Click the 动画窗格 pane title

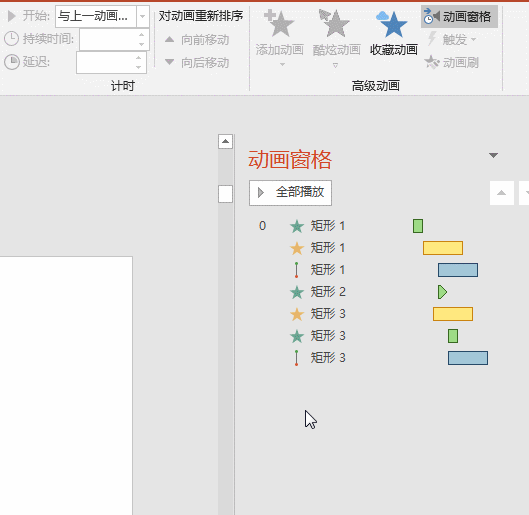[x=290, y=160]
